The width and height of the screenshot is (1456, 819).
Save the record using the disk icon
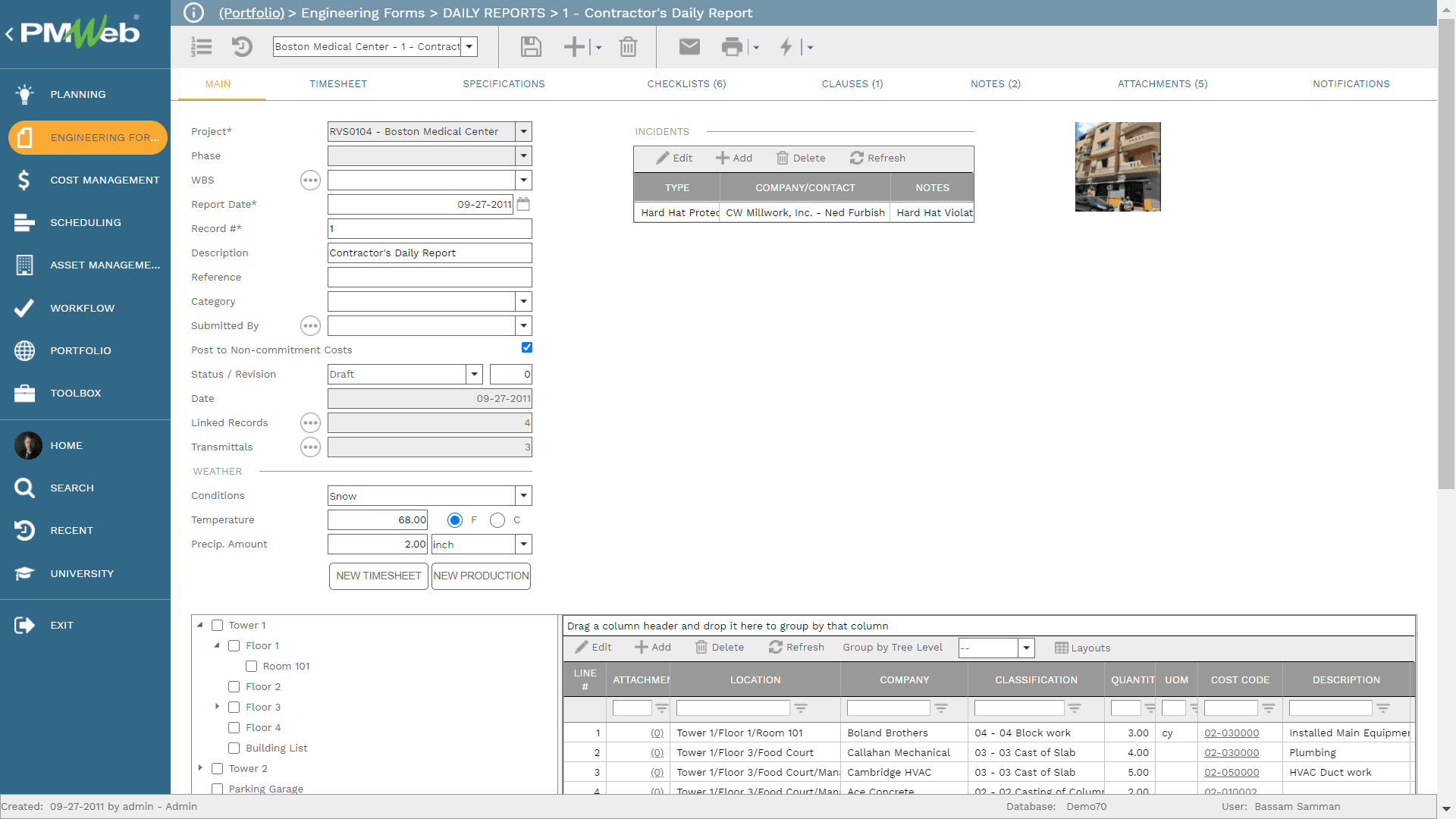click(530, 46)
